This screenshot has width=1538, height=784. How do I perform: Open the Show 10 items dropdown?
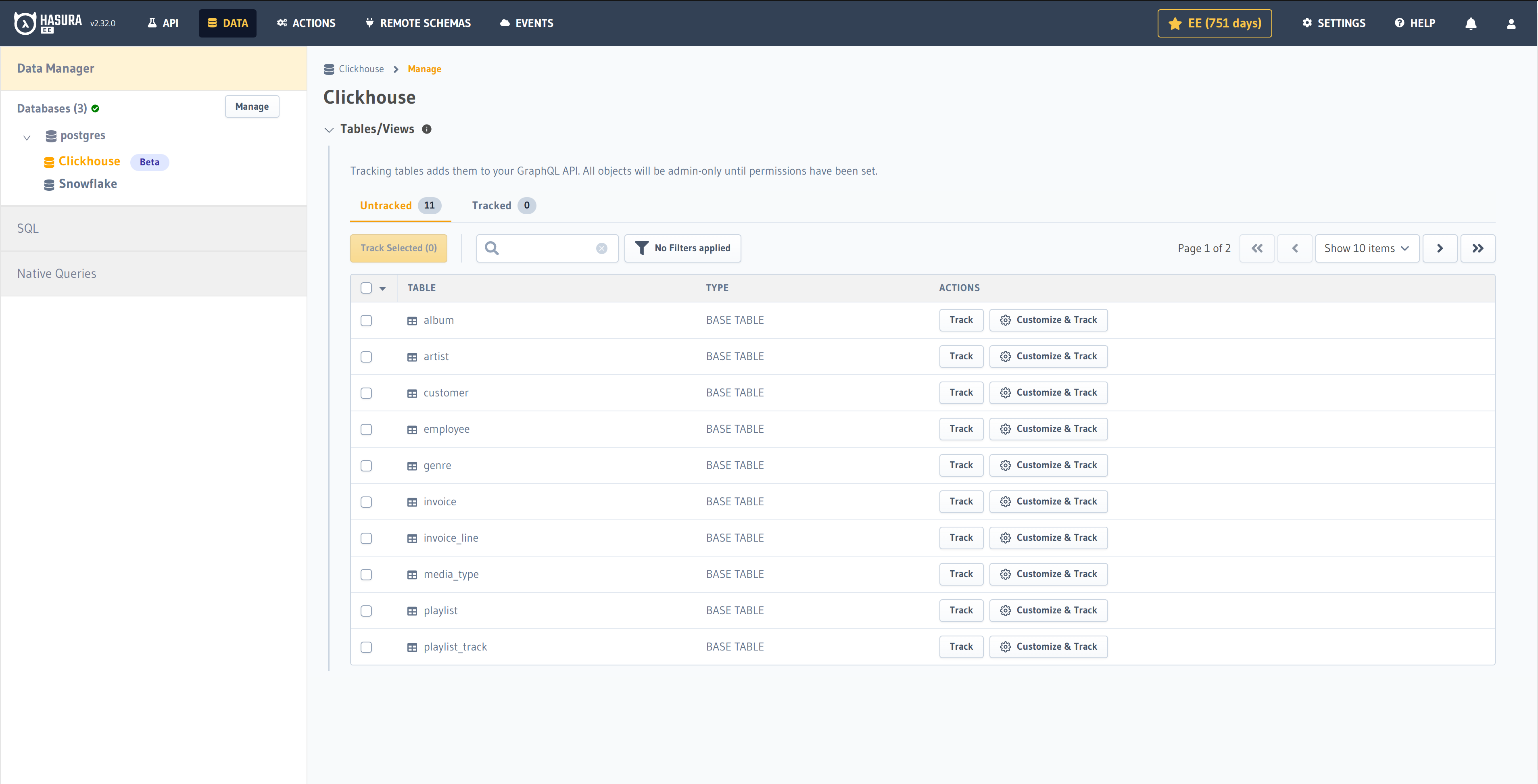pos(1367,248)
